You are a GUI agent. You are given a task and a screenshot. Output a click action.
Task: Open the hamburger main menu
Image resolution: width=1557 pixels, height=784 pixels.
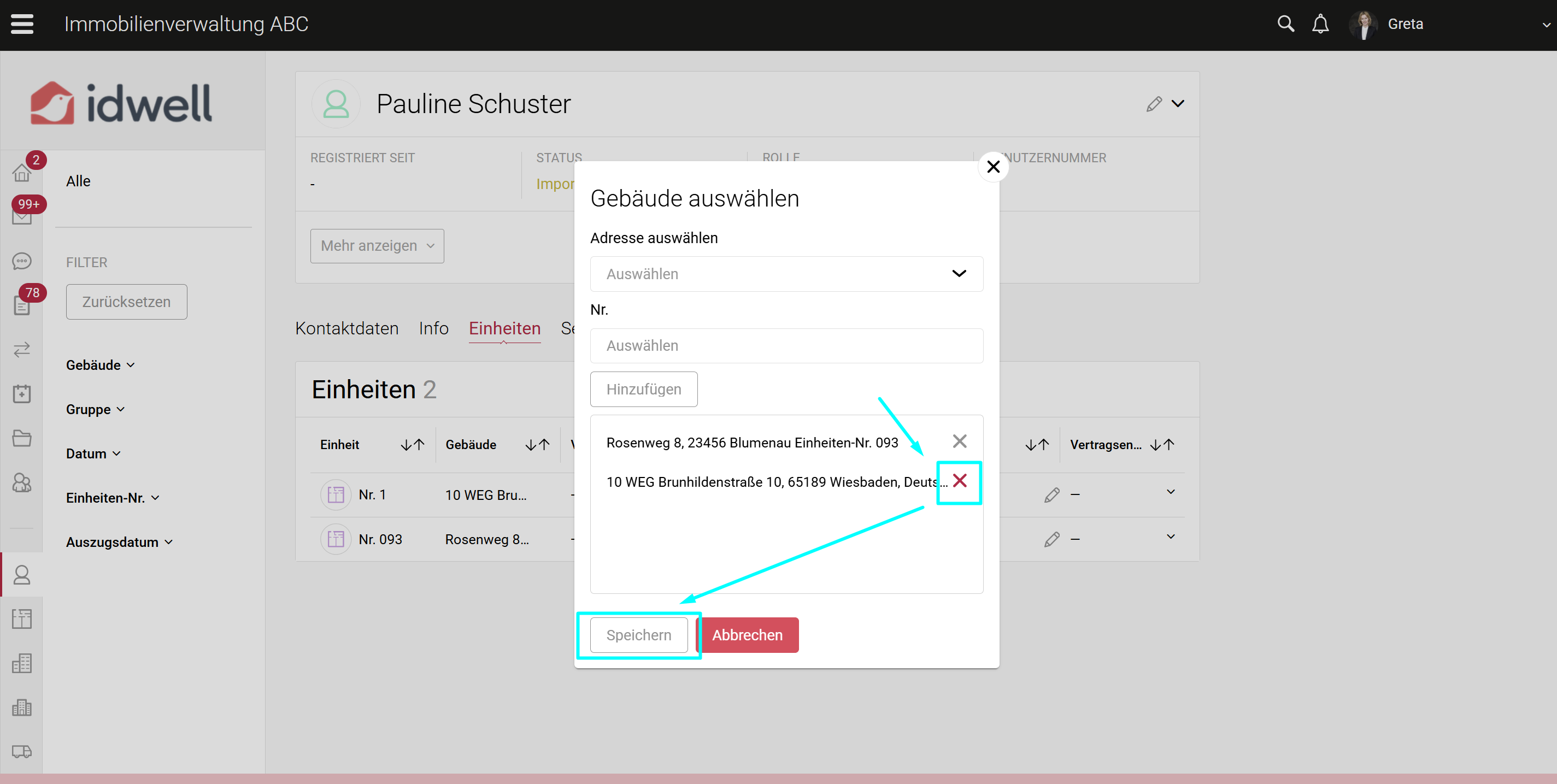22,24
